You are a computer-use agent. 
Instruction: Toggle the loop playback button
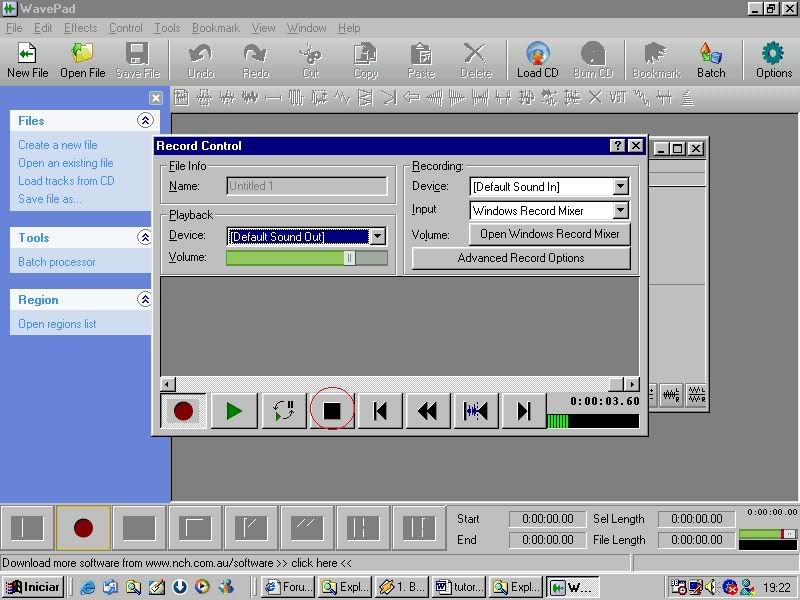tap(283, 411)
